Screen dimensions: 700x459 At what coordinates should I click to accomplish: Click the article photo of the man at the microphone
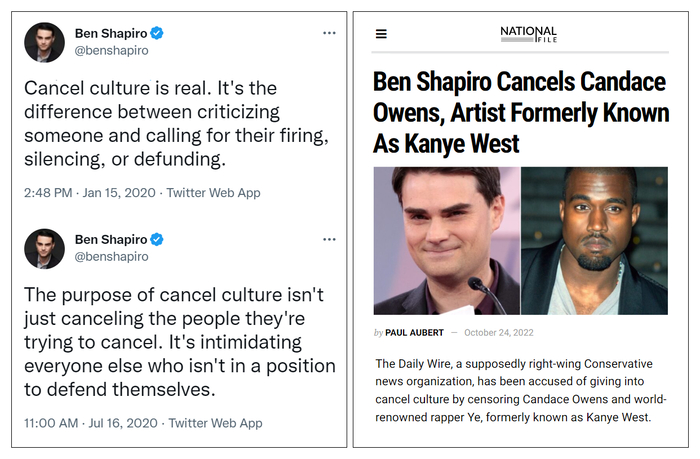446,240
